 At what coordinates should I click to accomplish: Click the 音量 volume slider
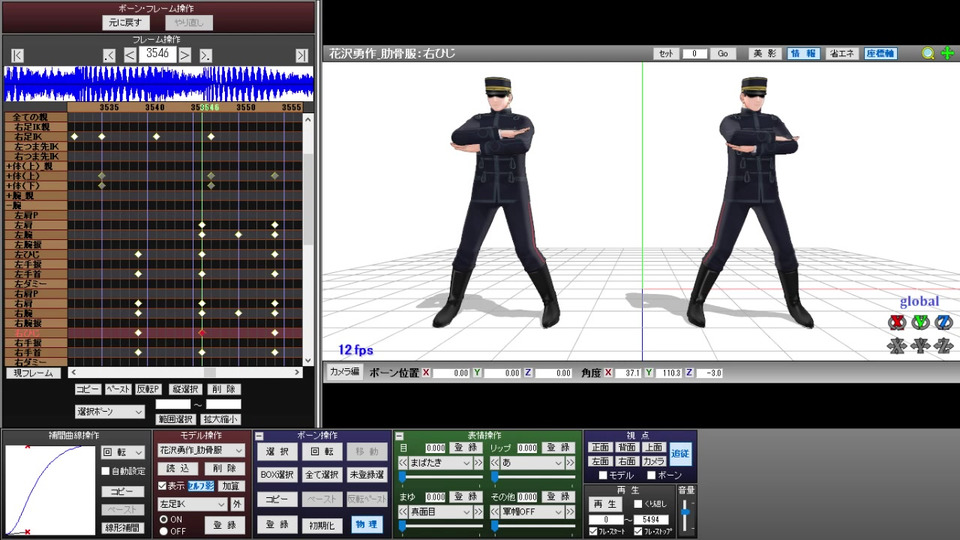(685, 513)
